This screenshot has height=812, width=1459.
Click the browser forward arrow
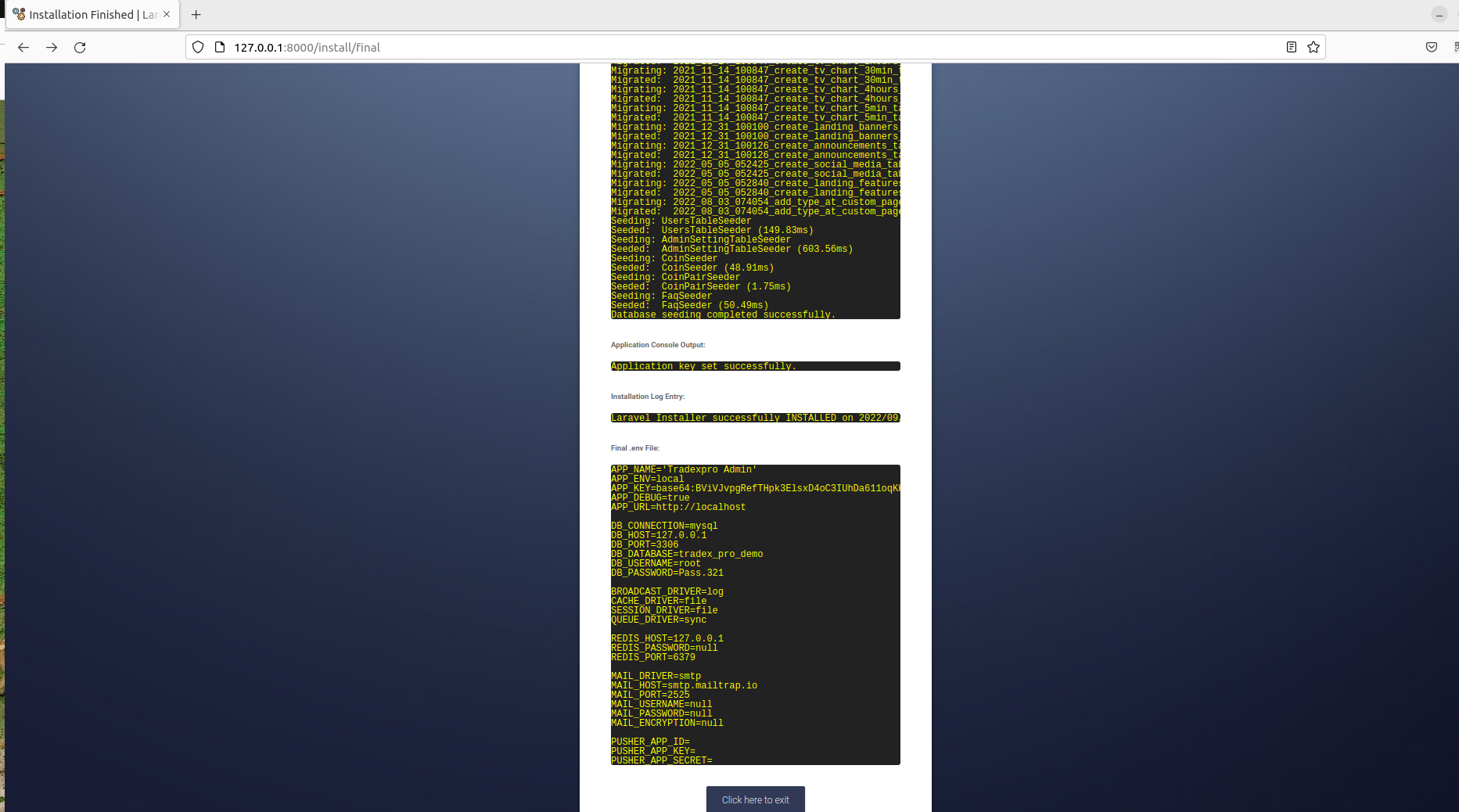[x=52, y=48]
